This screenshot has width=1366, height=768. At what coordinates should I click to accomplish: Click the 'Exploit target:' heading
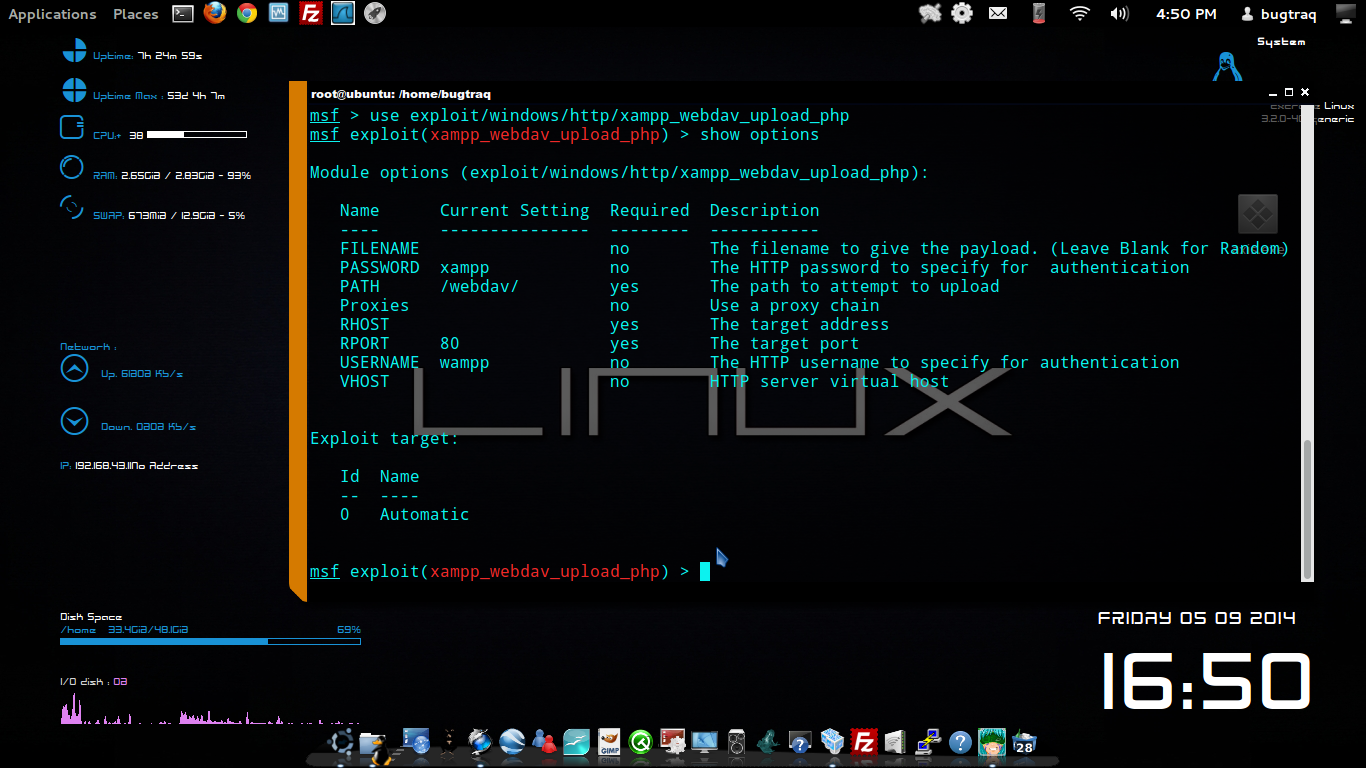[385, 438]
